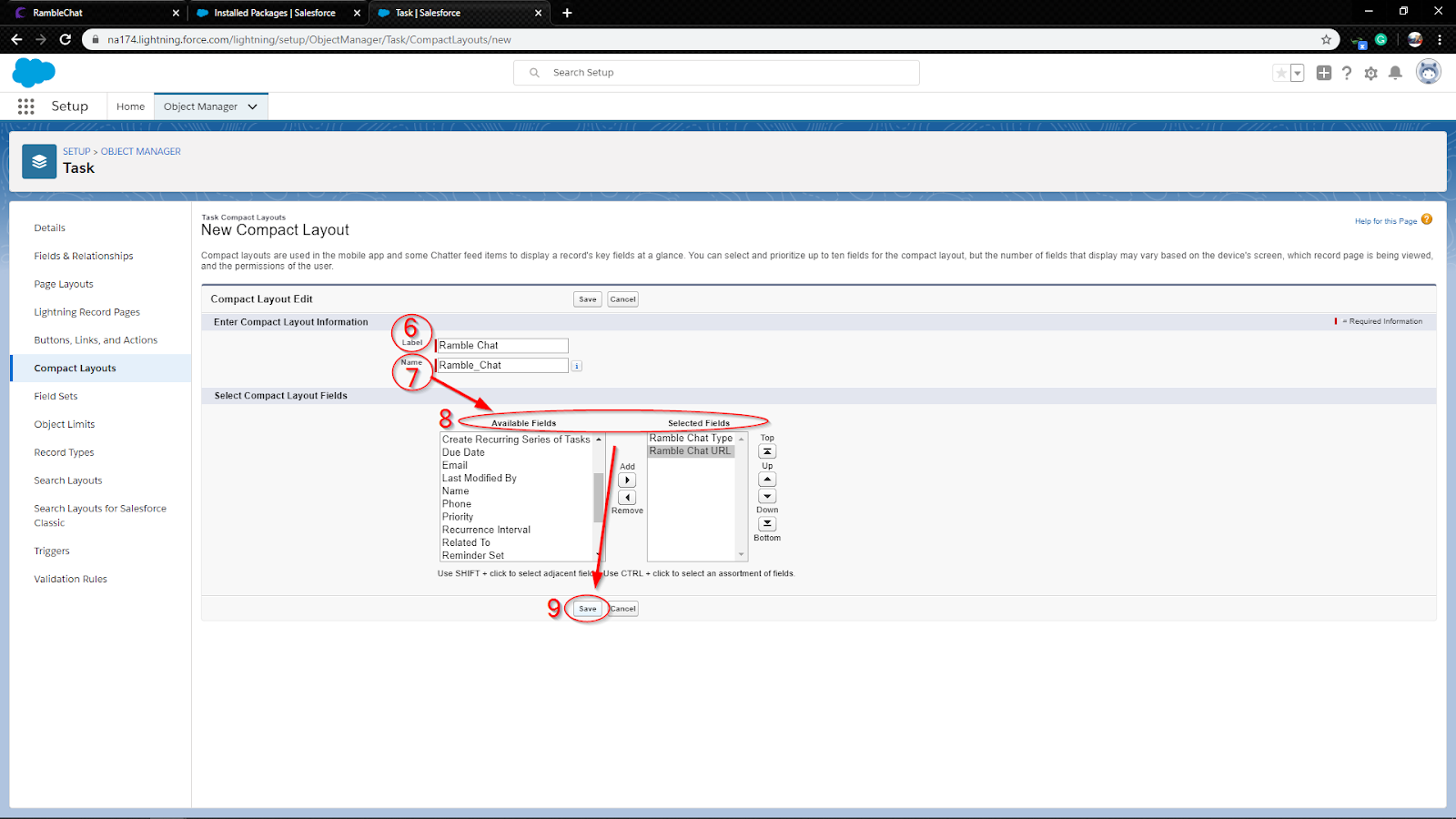Open Chrome three-dot menu
Viewport: 1456px width, 819px height.
[x=1440, y=39]
